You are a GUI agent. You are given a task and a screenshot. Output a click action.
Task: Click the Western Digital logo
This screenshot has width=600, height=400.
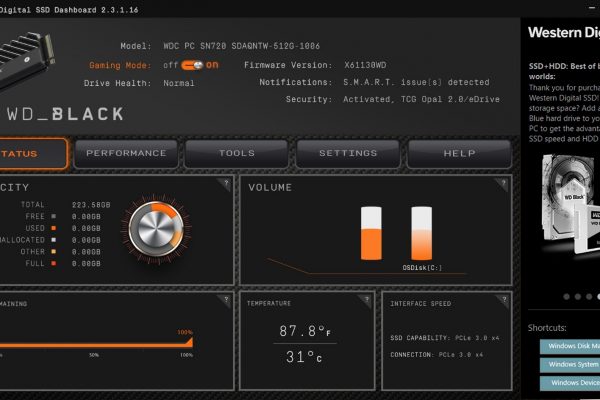click(x=564, y=33)
